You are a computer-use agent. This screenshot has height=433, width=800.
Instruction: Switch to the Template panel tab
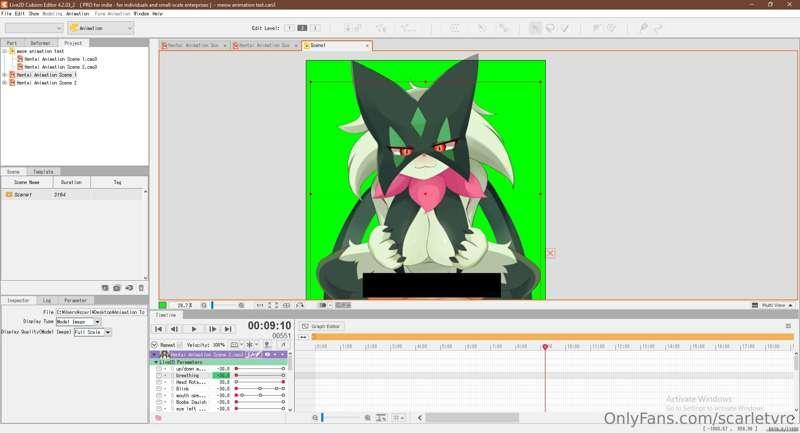[x=43, y=172]
